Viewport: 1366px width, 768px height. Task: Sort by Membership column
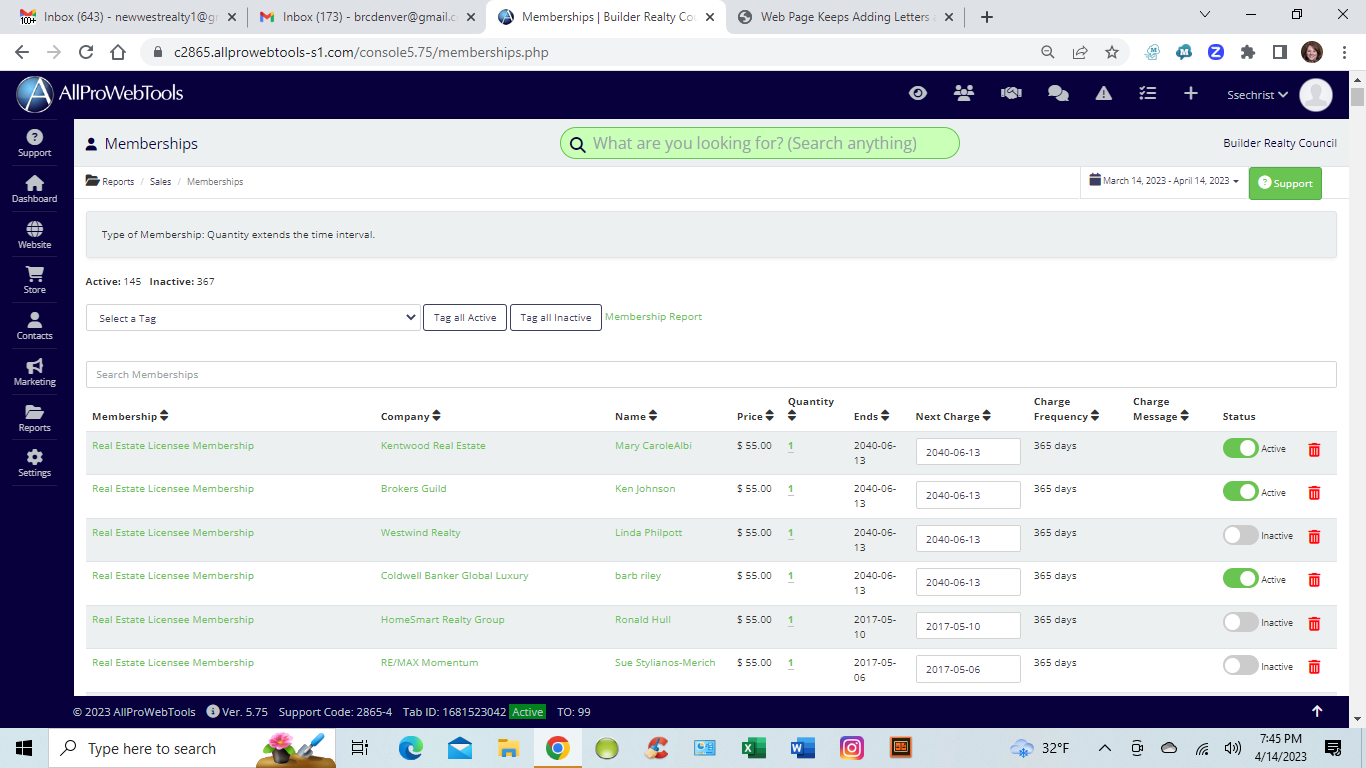tap(130, 416)
